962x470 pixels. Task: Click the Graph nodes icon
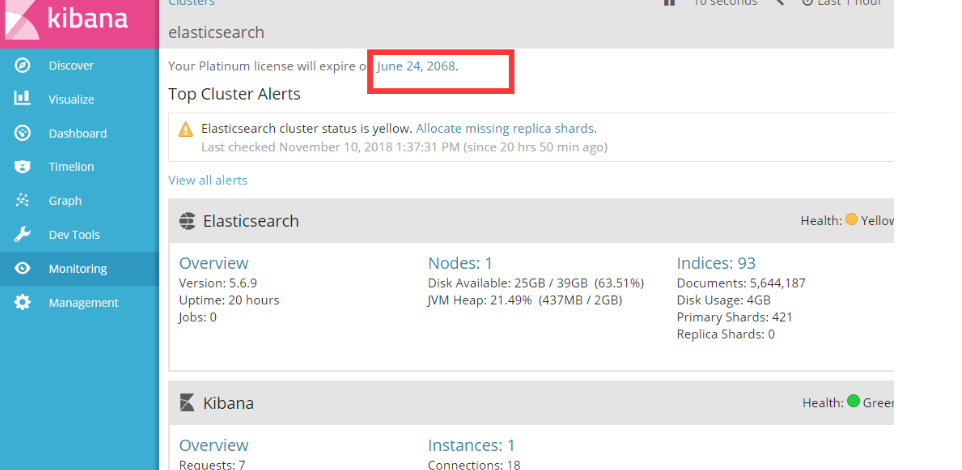tap(22, 200)
